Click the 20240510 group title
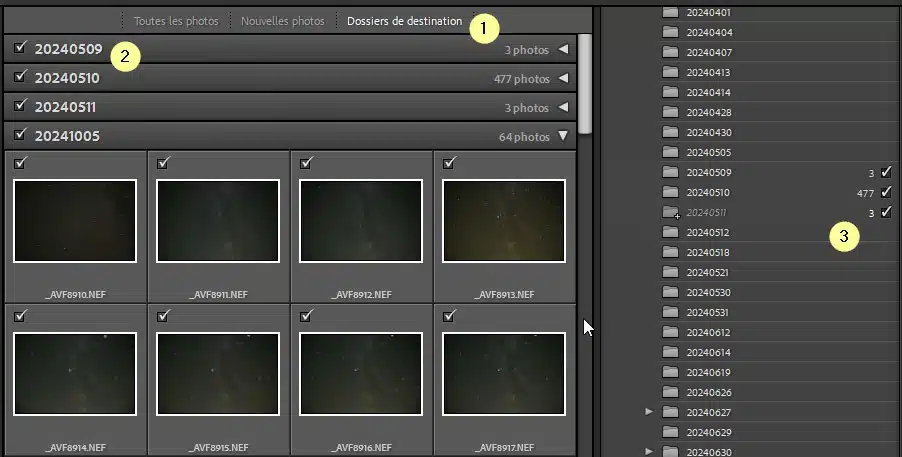This screenshot has width=902, height=457. [67, 78]
